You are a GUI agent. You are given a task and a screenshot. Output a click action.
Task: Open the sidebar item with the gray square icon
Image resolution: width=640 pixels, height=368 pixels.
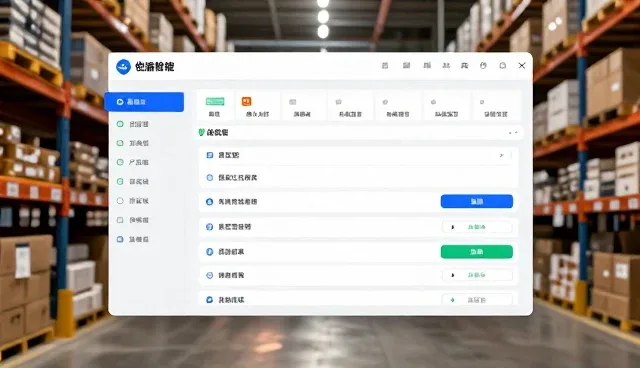133,220
